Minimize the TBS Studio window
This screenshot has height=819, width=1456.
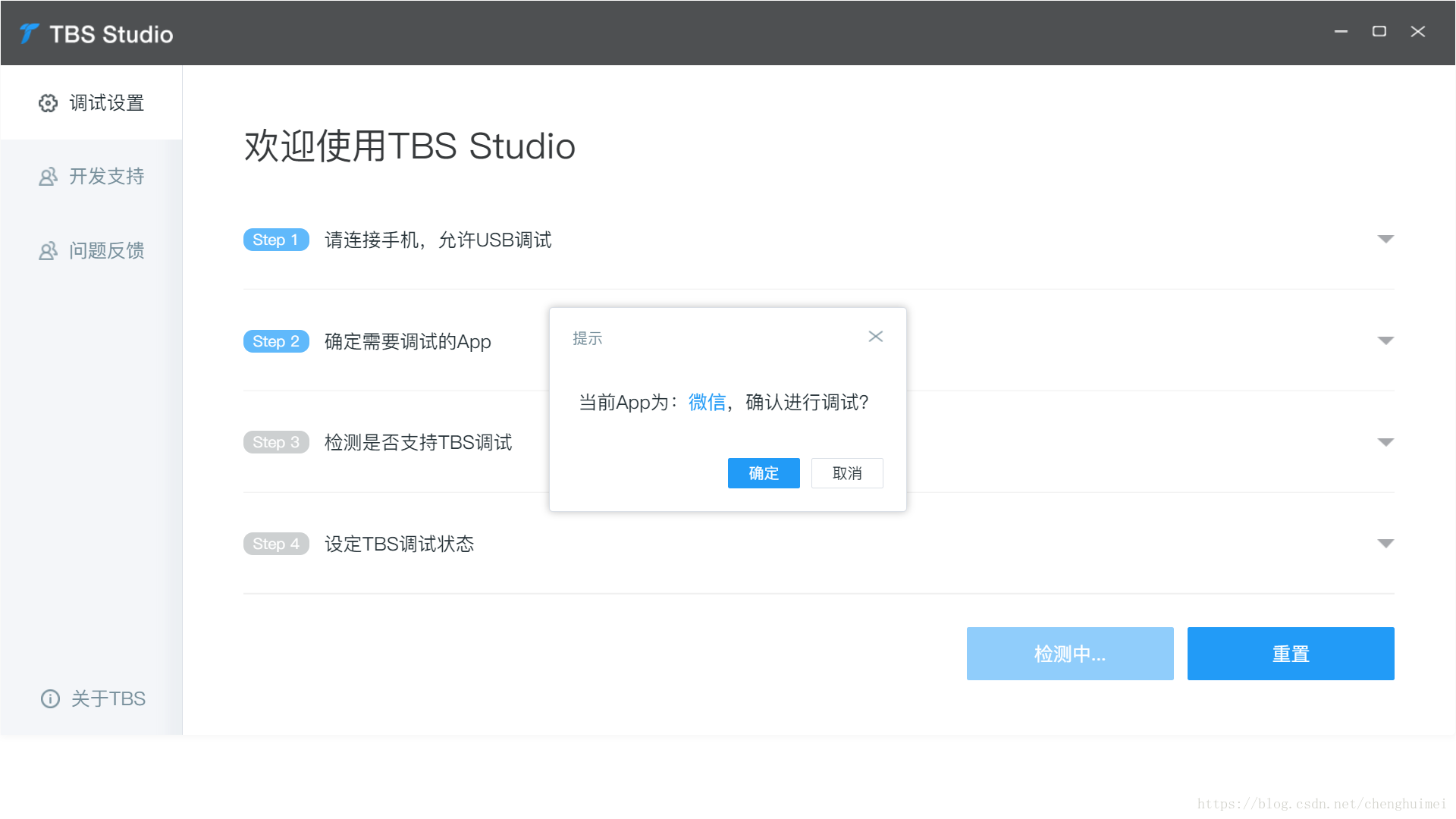1341,31
